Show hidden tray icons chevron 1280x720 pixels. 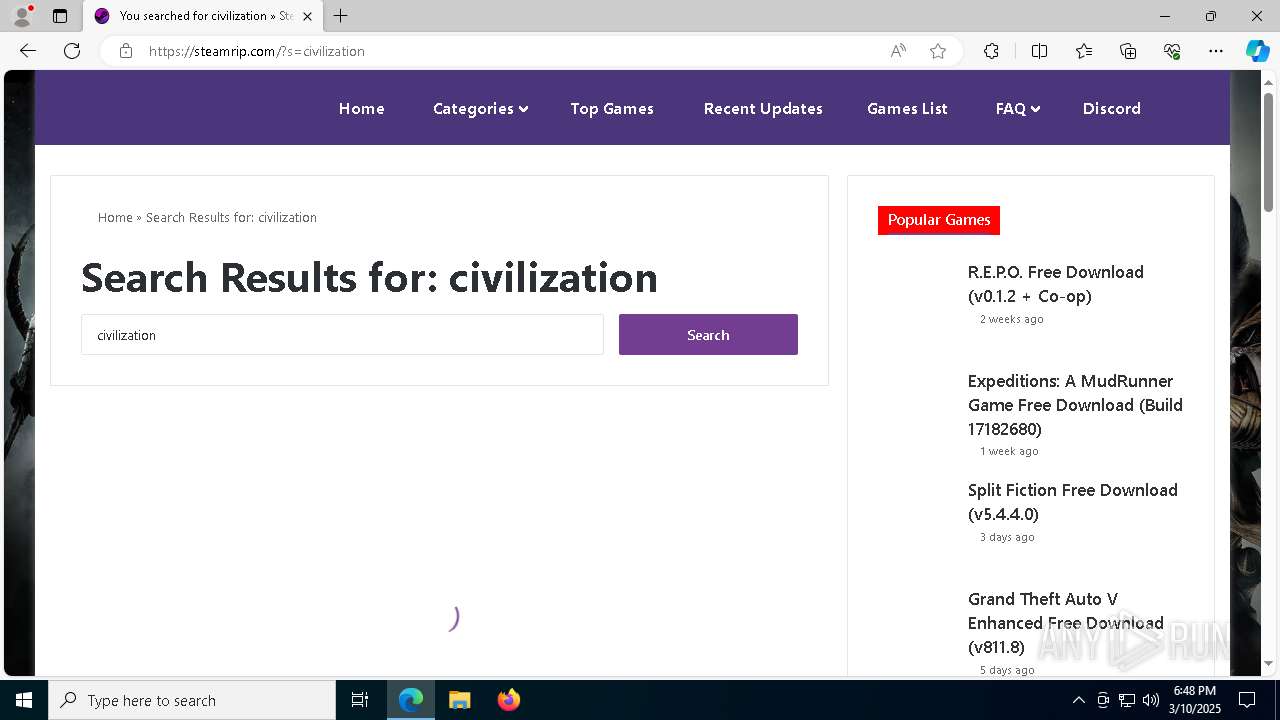[1078, 700]
